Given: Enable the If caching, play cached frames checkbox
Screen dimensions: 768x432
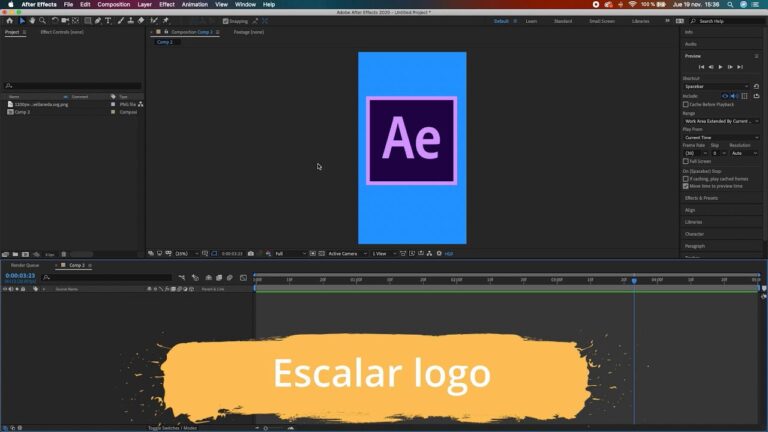Looking at the screenshot, I should point(686,179).
